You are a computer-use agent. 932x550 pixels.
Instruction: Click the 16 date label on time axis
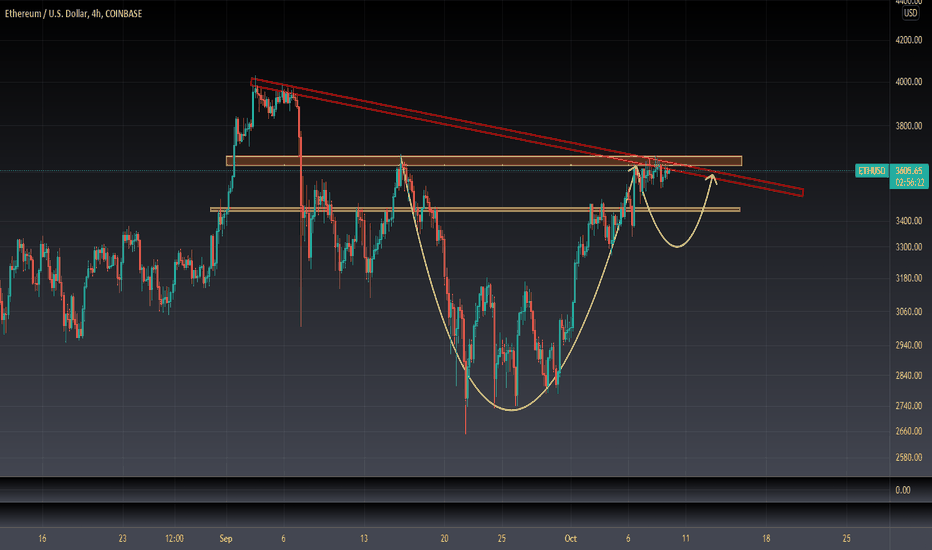click(42, 539)
